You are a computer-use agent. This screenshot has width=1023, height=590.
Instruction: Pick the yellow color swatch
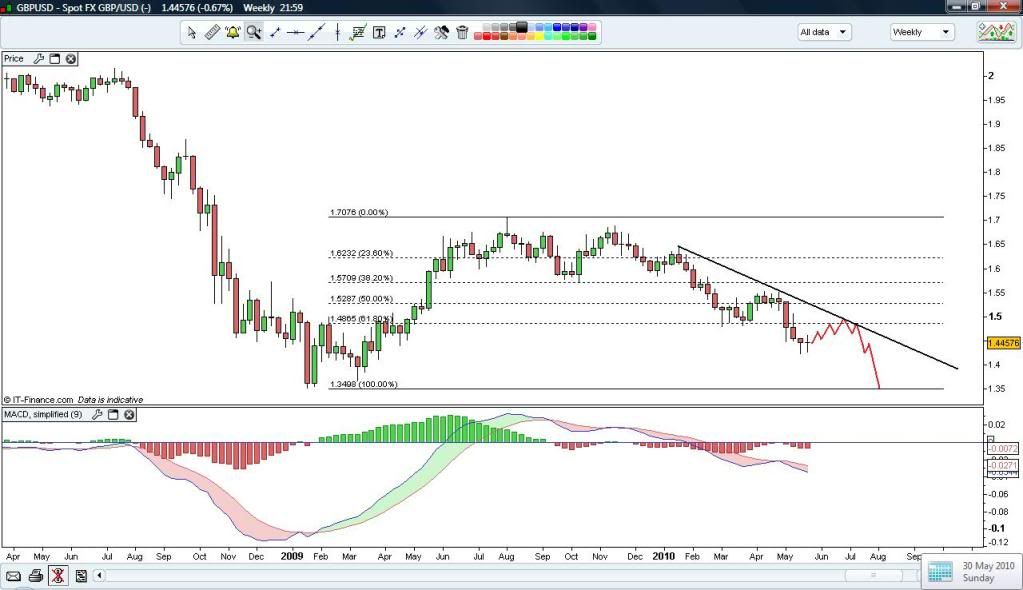pos(540,37)
